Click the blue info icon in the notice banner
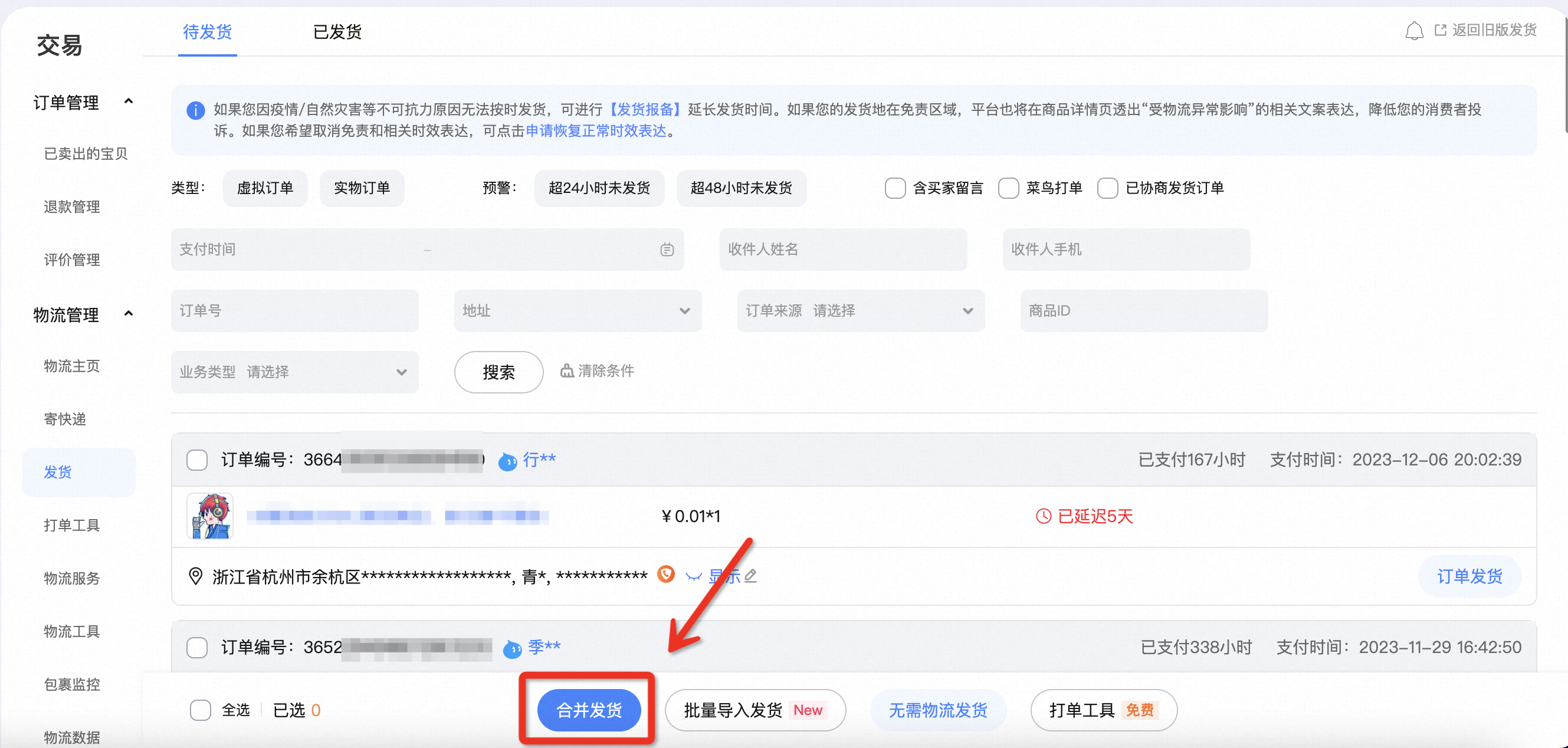Image resolution: width=1568 pixels, height=748 pixels. (195, 111)
